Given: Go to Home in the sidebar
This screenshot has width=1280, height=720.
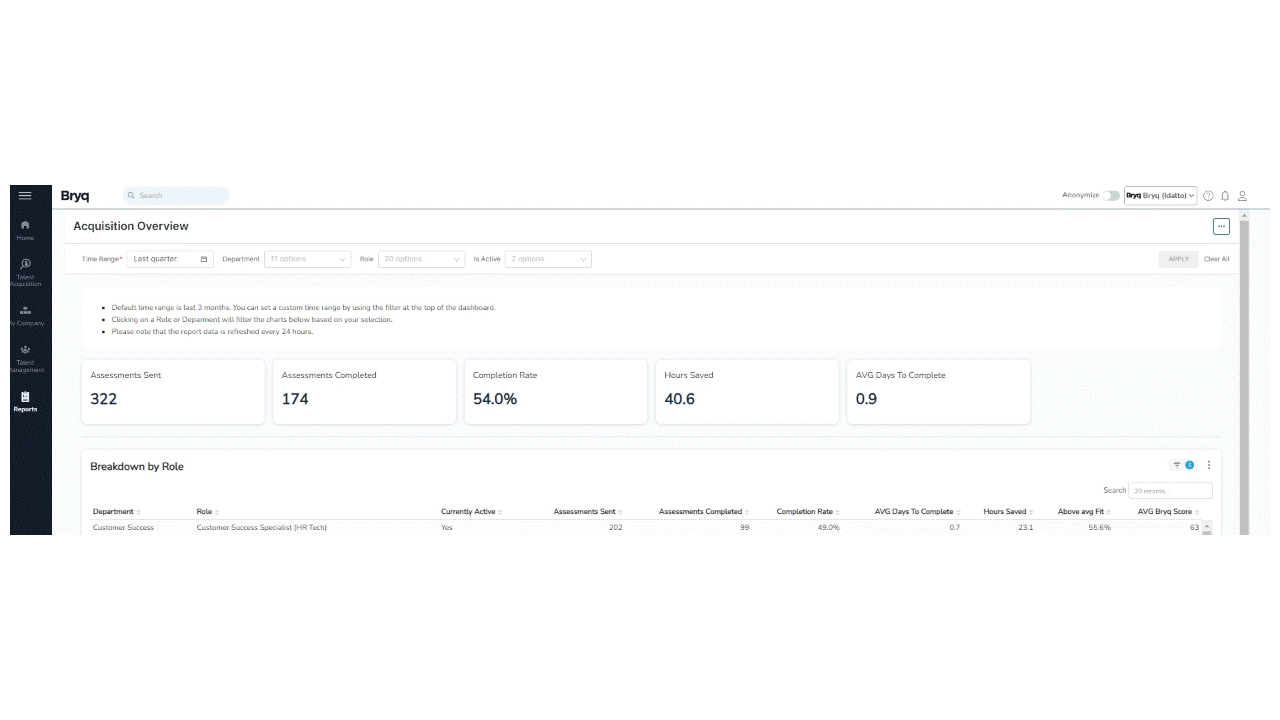Looking at the screenshot, I should point(25,230).
